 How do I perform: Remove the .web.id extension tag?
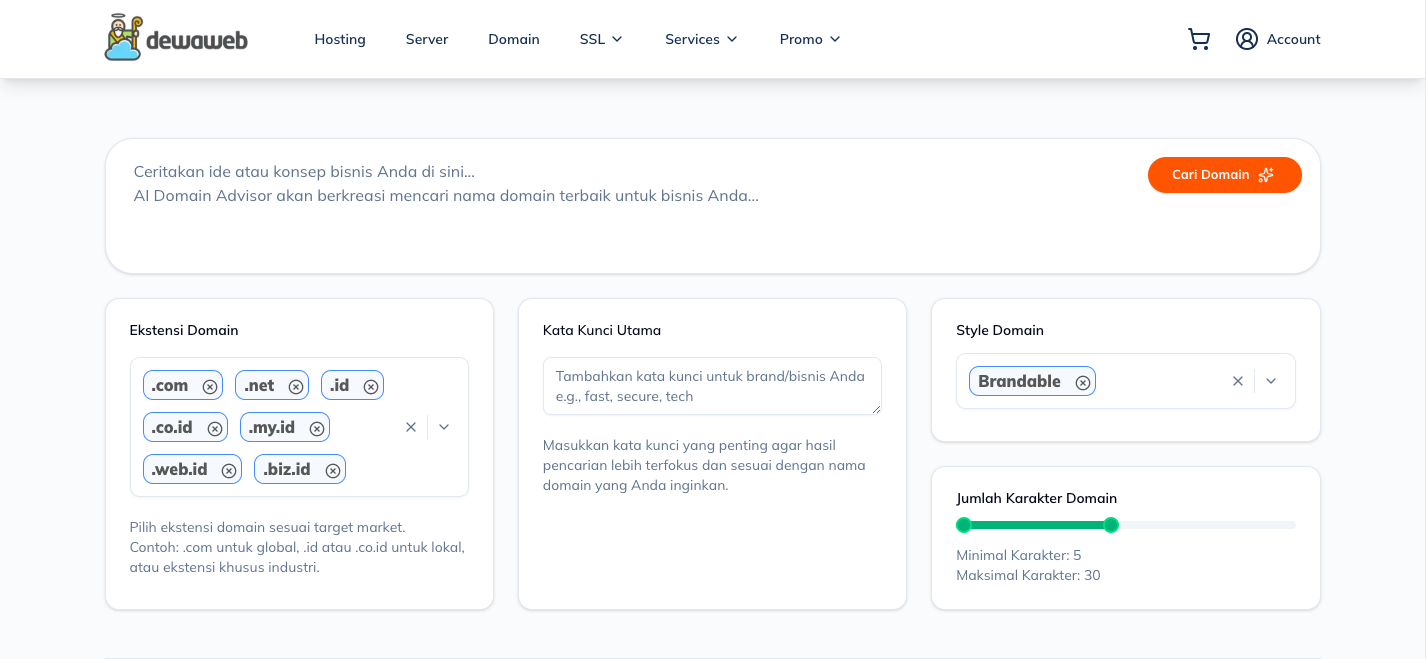pyautogui.click(x=229, y=470)
